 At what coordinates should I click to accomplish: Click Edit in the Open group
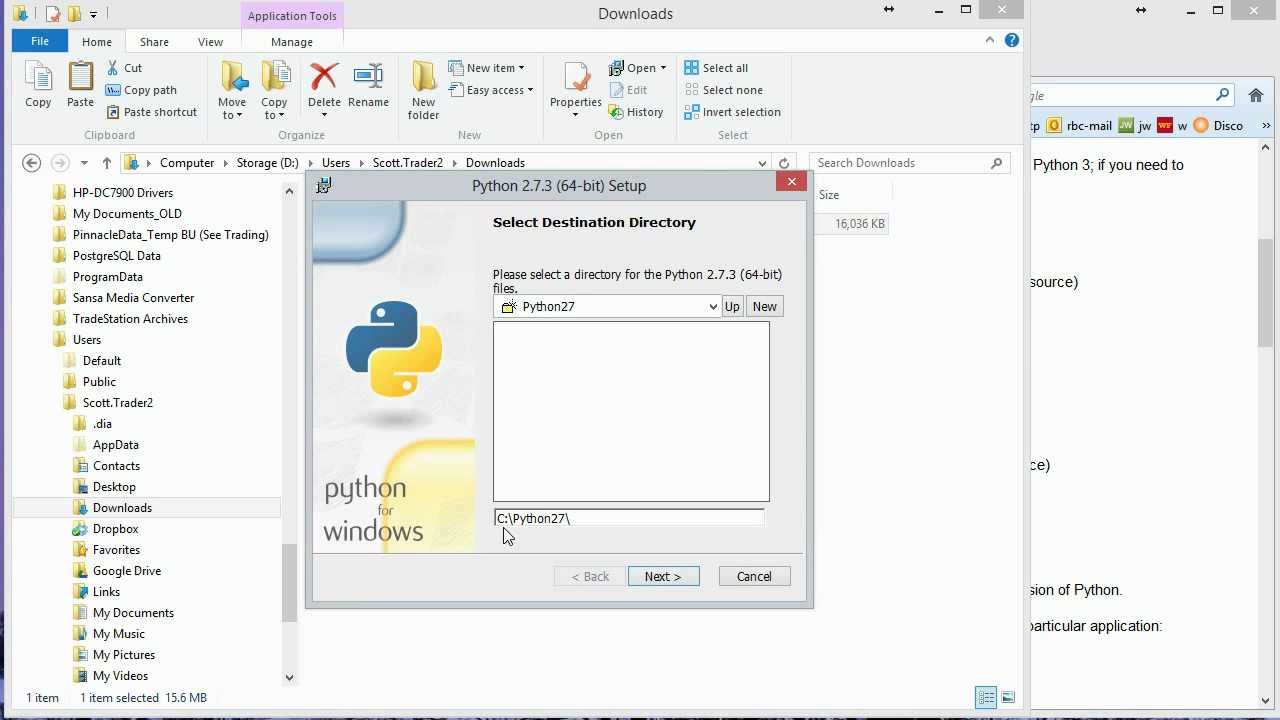click(x=628, y=90)
